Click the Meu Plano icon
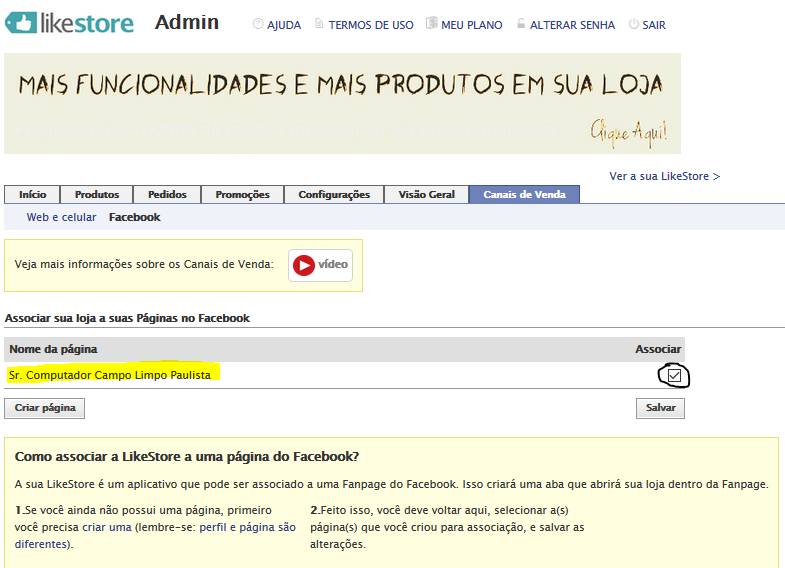The width and height of the screenshot is (785, 568). click(431, 24)
